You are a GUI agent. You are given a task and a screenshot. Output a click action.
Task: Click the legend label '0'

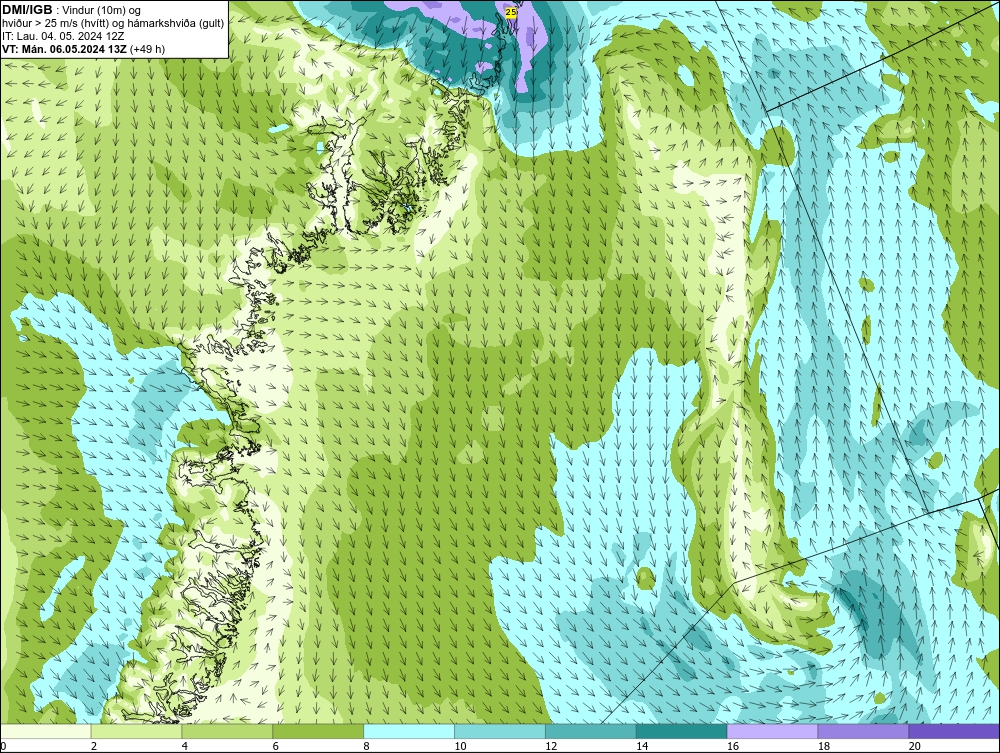click(x=3, y=746)
